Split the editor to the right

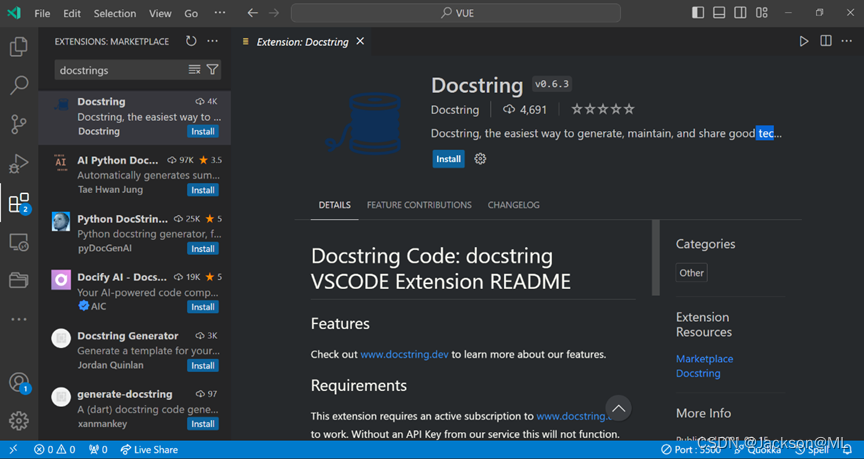[x=825, y=41]
